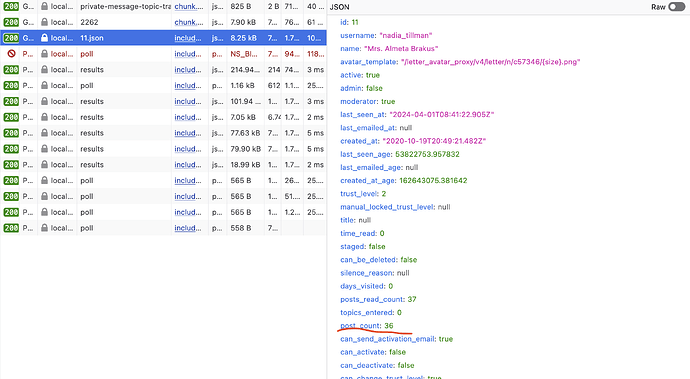The width and height of the screenshot is (690, 379).
Task: Click the manual_locked_trust_level key
Action: [x=387, y=207]
